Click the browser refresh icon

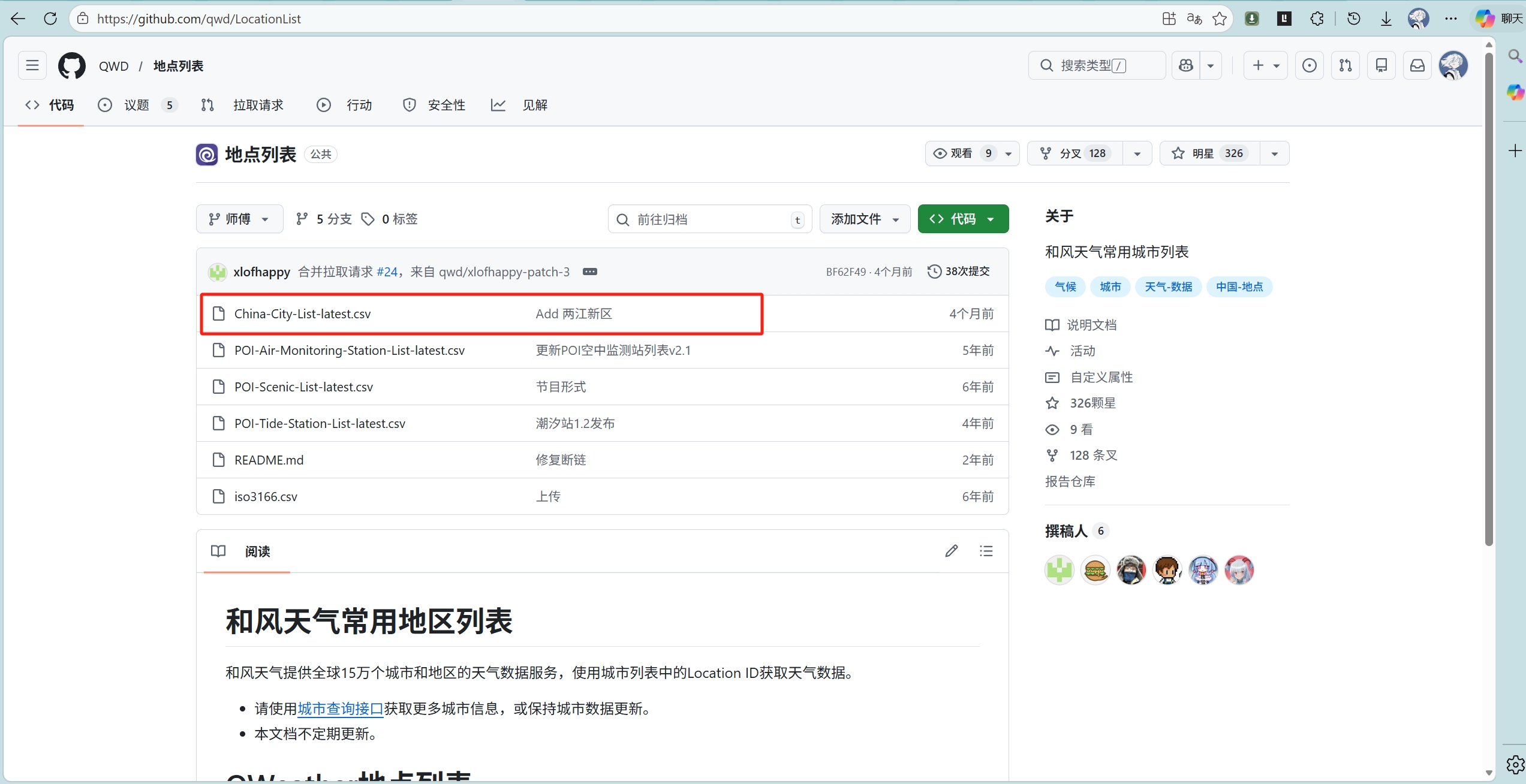tap(50, 19)
